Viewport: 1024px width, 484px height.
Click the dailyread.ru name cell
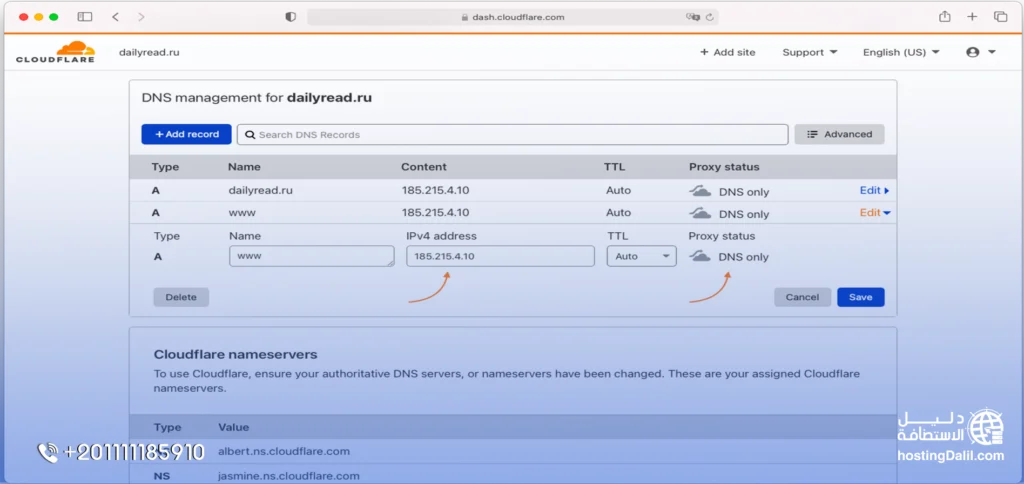coord(261,191)
